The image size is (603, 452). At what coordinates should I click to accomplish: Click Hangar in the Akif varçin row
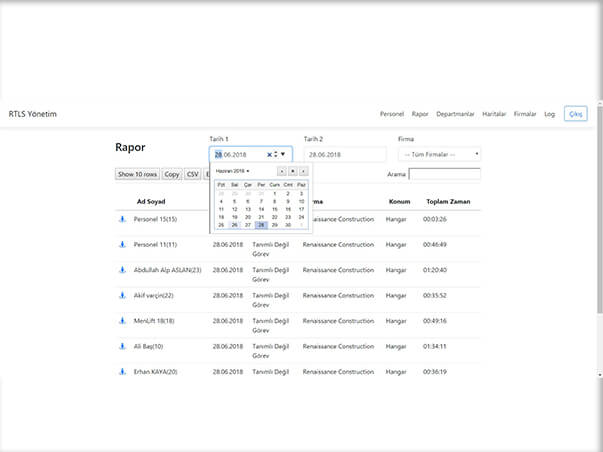(396, 295)
